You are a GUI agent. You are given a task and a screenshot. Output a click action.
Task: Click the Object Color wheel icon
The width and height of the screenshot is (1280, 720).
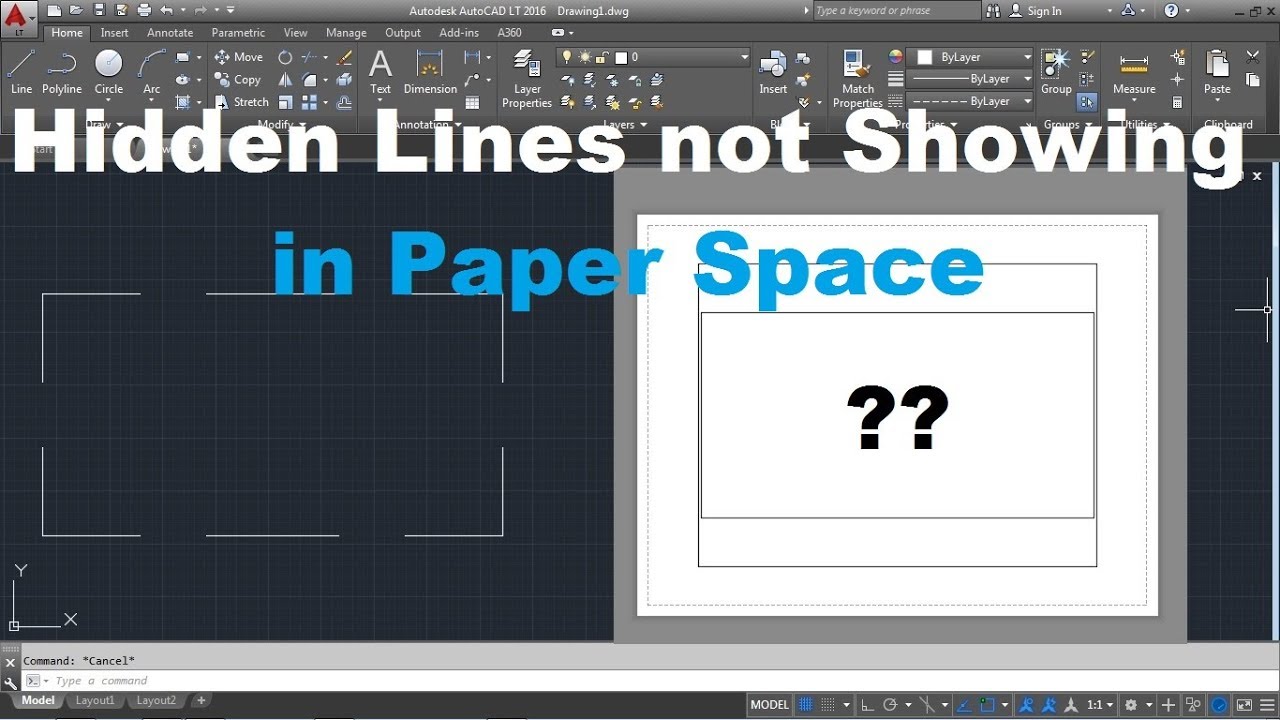(x=896, y=57)
